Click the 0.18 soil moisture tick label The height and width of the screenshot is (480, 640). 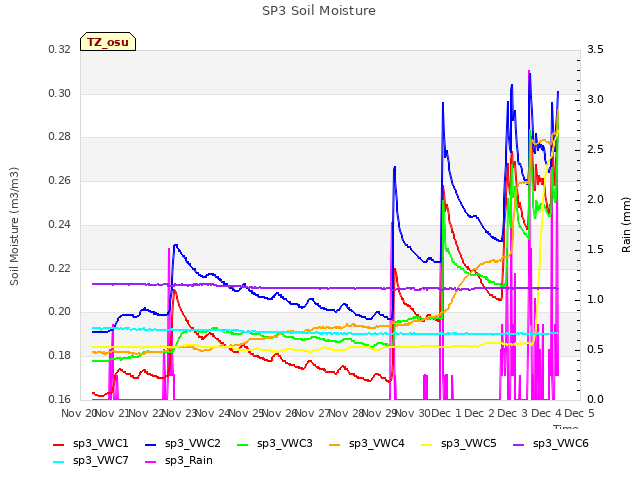pos(60,356)
